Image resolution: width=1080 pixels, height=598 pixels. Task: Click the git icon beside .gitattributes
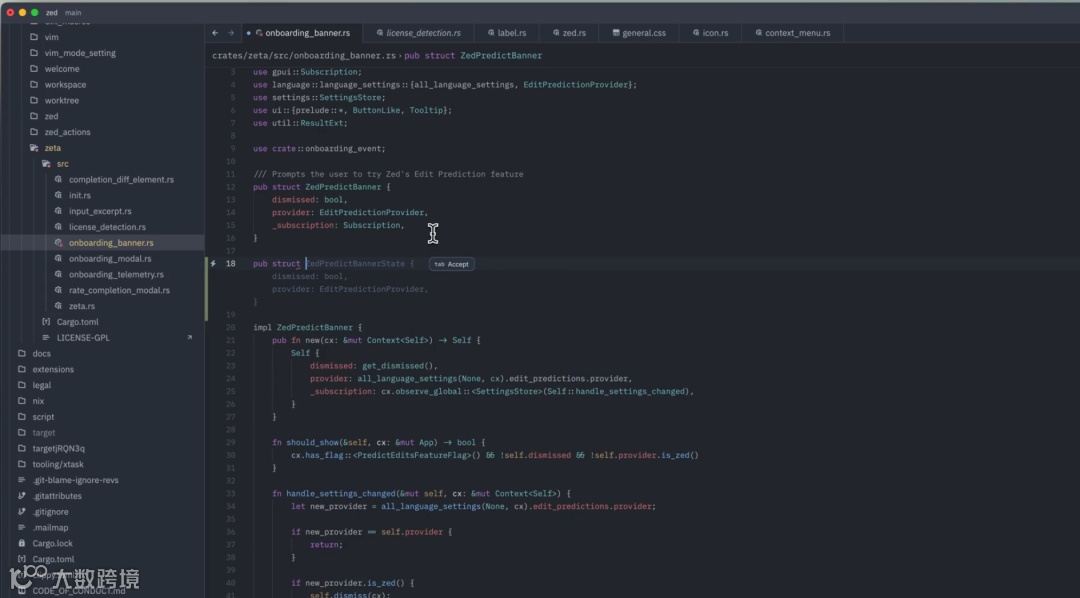click(x=22, y=496)
